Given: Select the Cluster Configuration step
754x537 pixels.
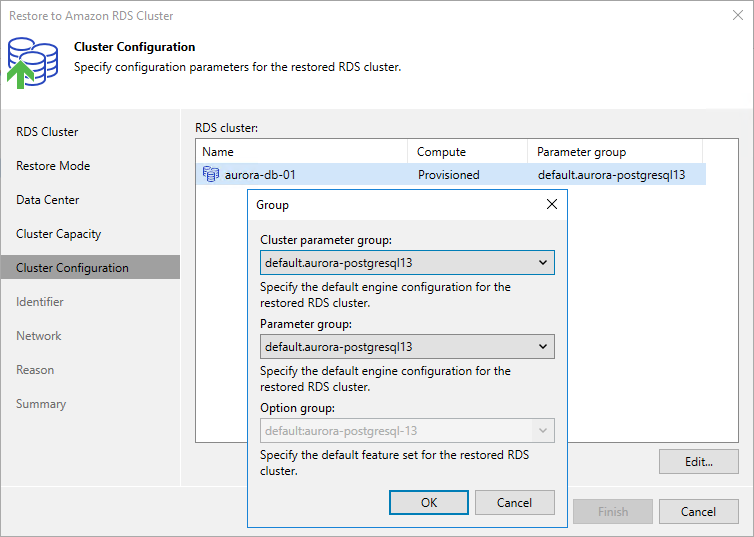Looking at the screenshot, I should (x=72, y=268).
